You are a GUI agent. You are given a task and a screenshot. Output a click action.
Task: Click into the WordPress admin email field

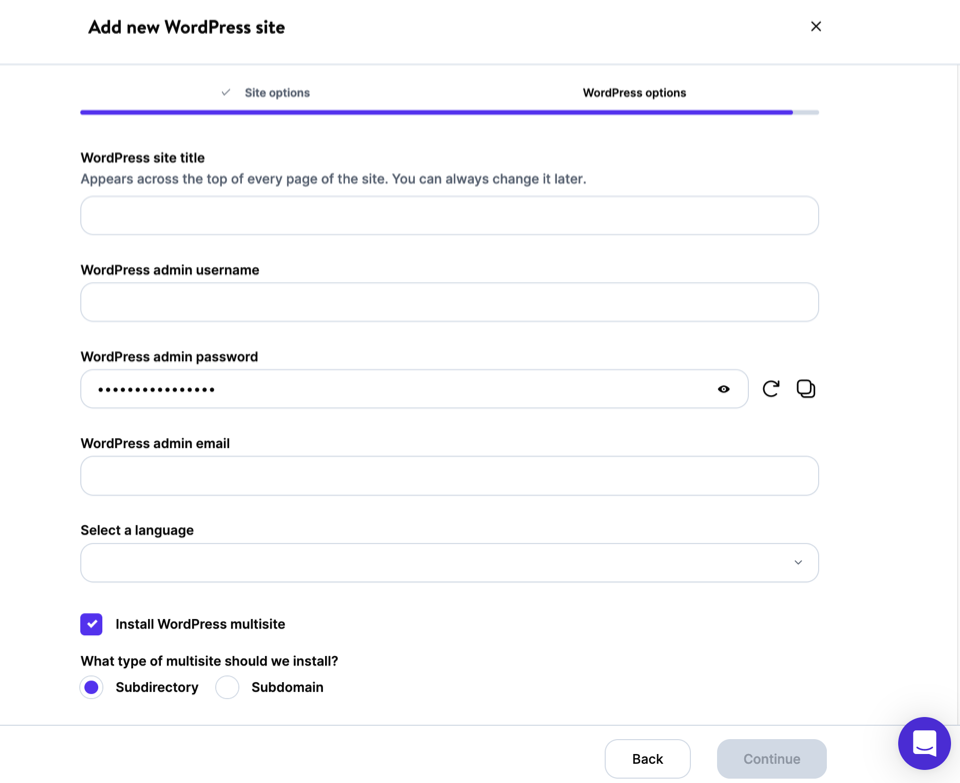click(449, 476)
